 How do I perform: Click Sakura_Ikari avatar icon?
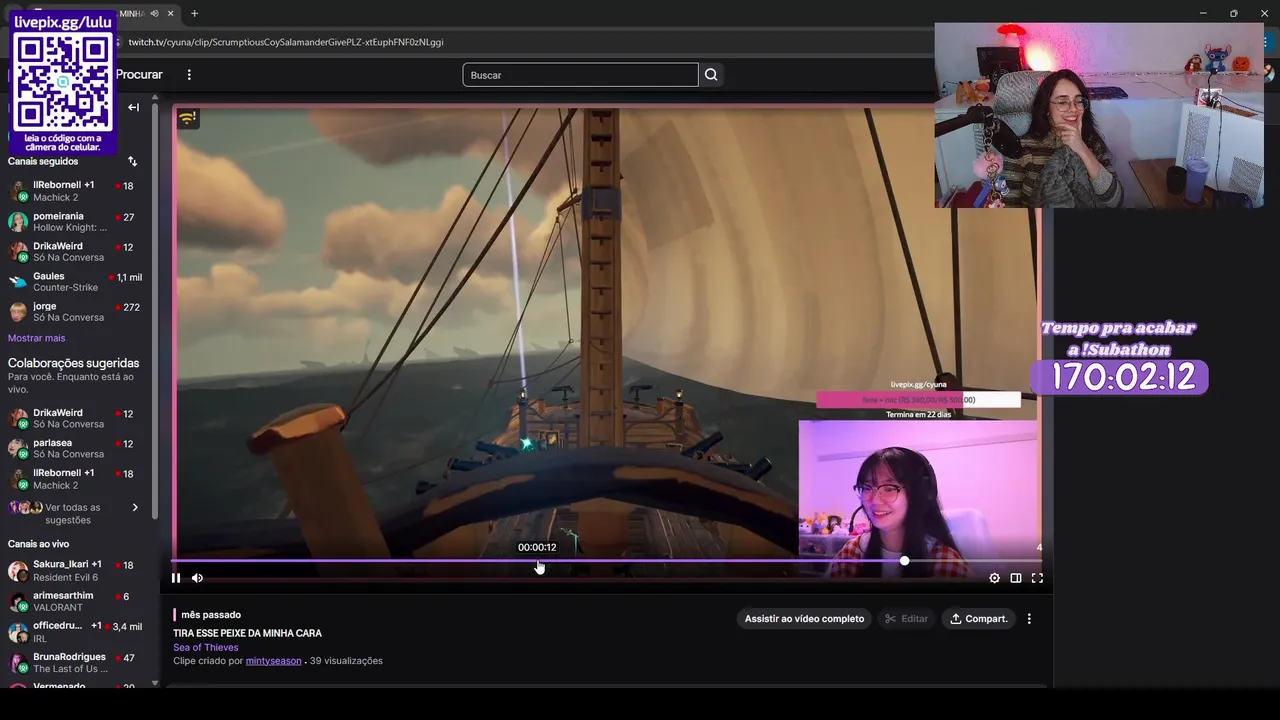coord(18,571)
